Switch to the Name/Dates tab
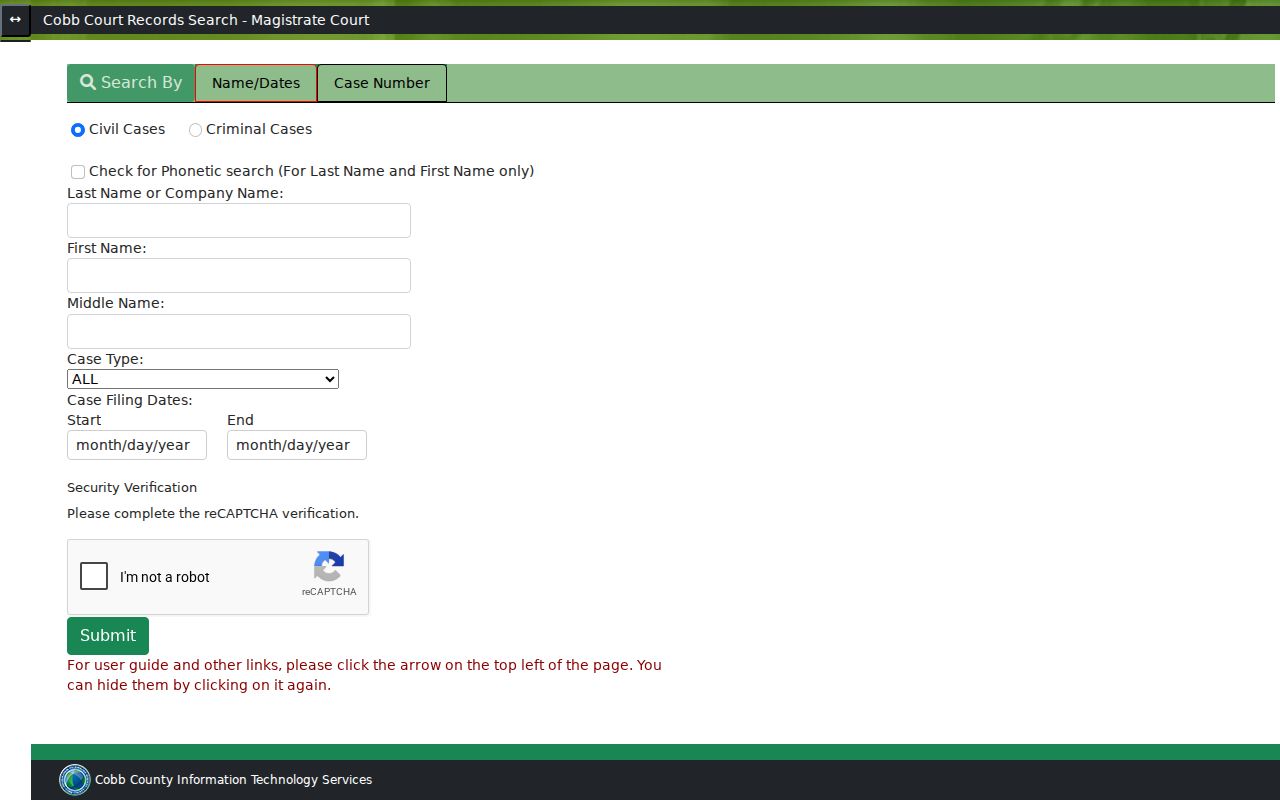 tap(256, 83)
